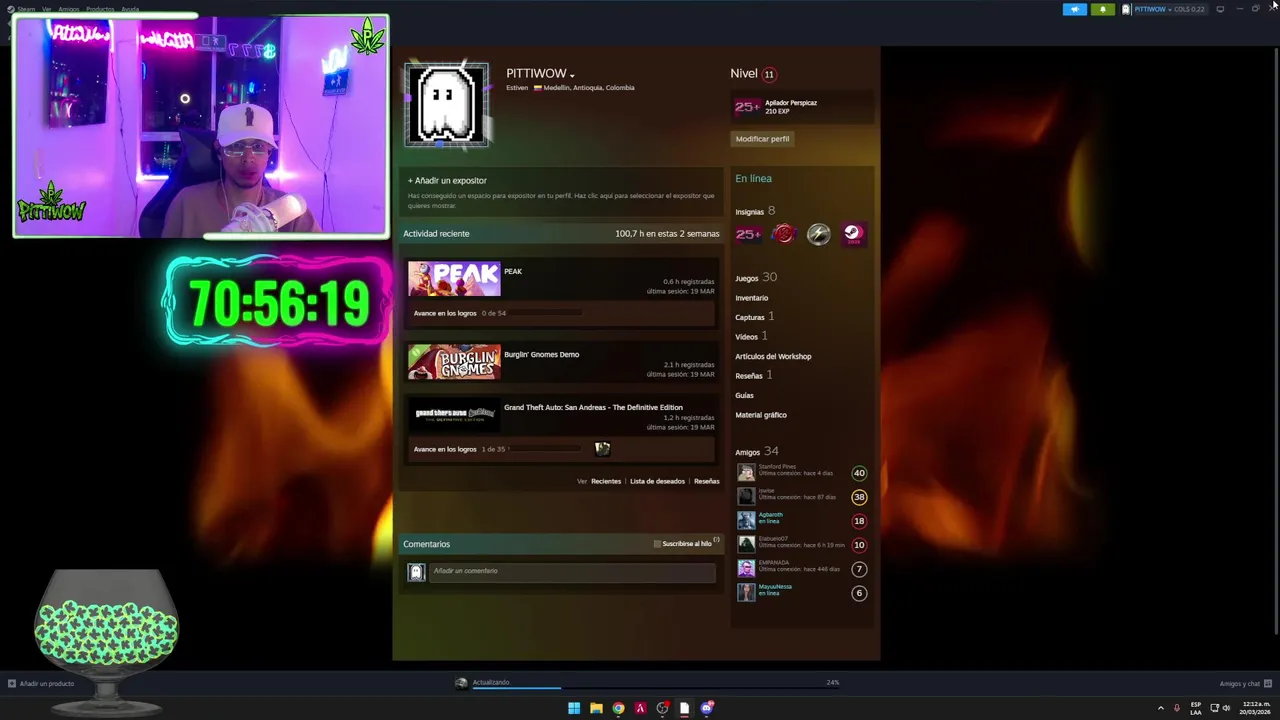The height and width of the screenshot is (720, 1280).
Task: Open the Recientes link
Action: [x=606, y=482]
